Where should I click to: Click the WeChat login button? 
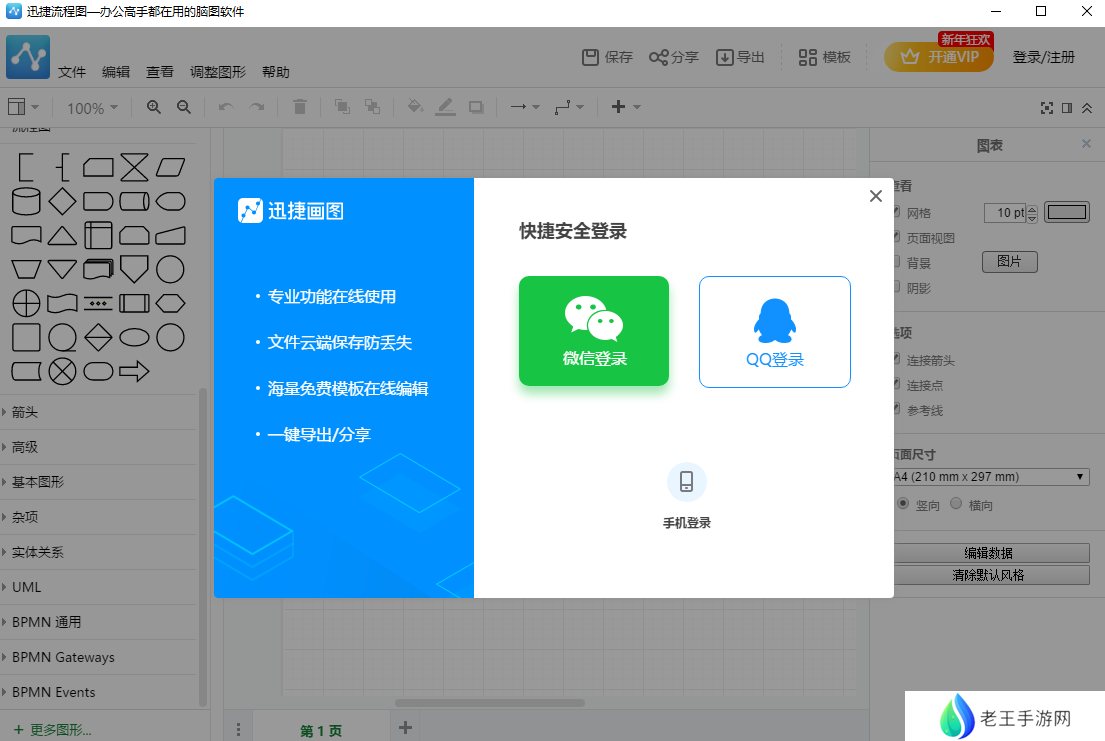(593, 331)
